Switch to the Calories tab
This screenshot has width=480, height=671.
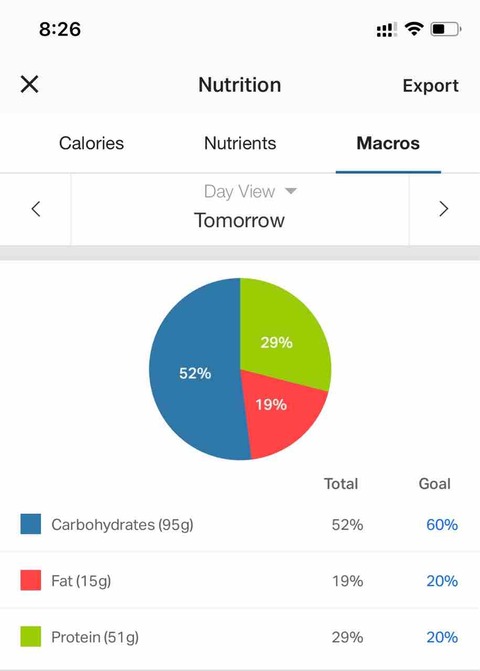(91, 143)
